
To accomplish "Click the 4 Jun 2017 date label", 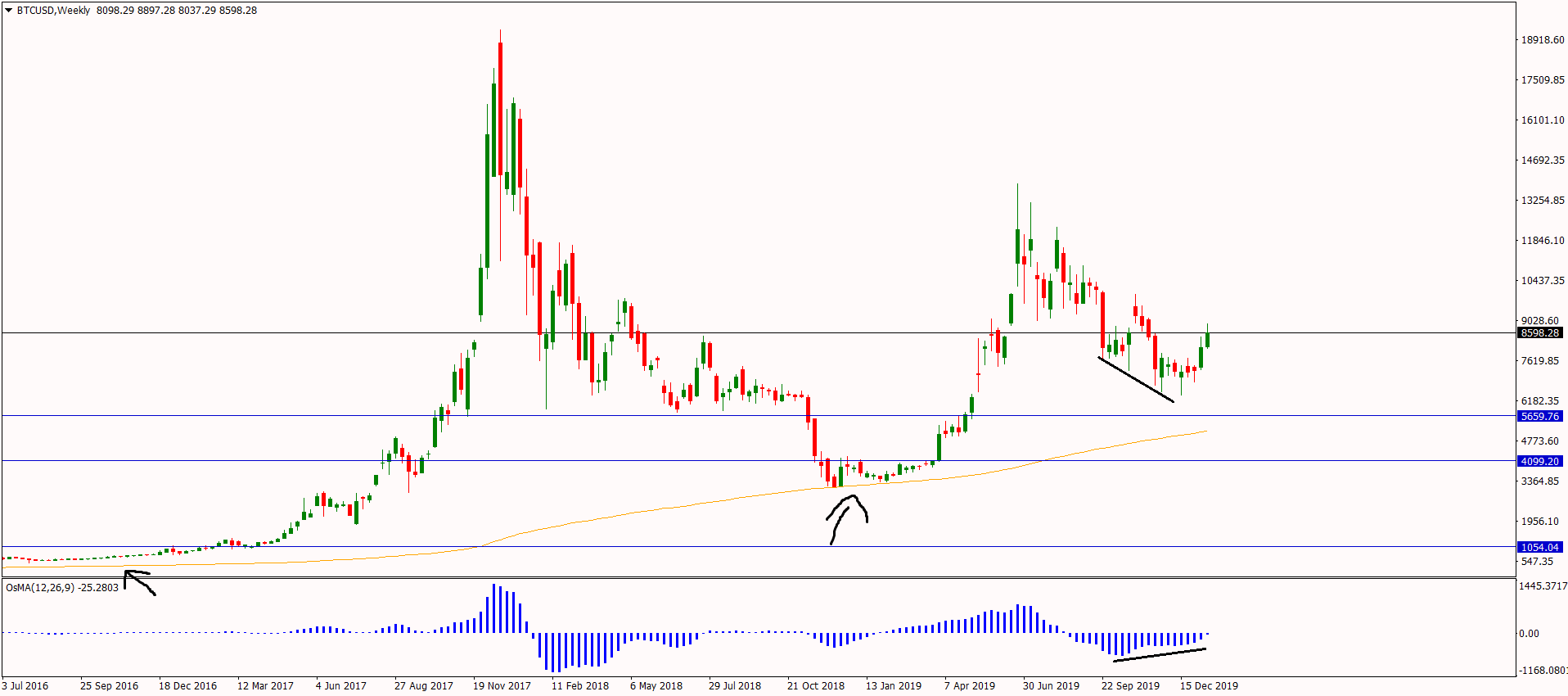I will coord(340,685).
